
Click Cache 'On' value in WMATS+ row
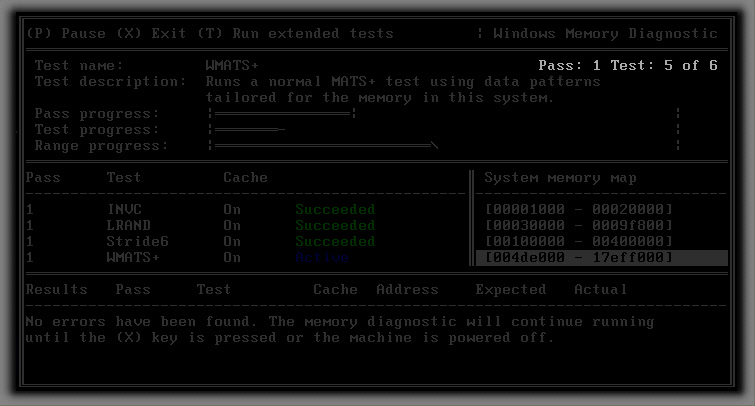(x=232, y=257)
